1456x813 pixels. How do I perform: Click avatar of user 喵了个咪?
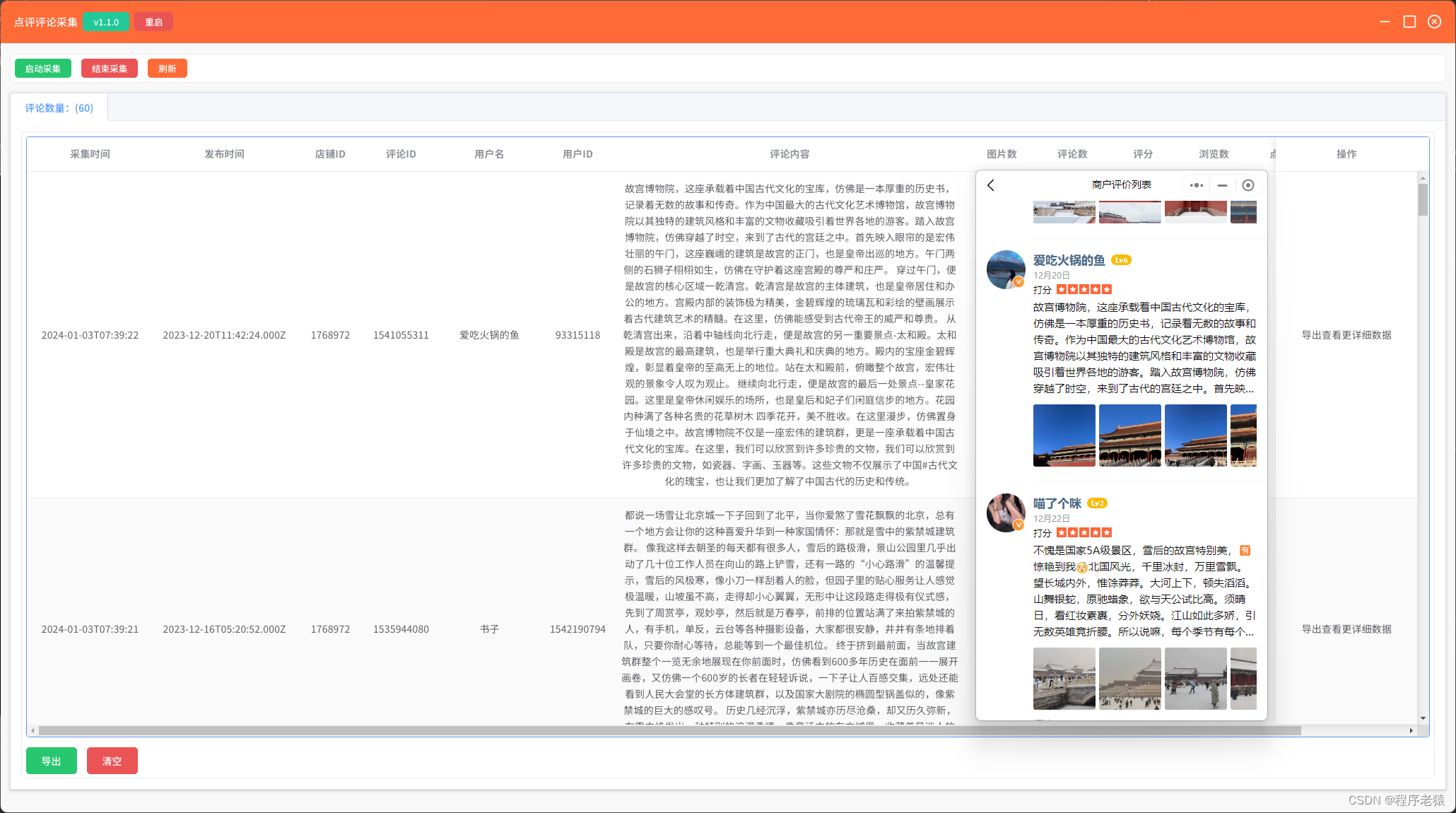[x=1006, y=513]
